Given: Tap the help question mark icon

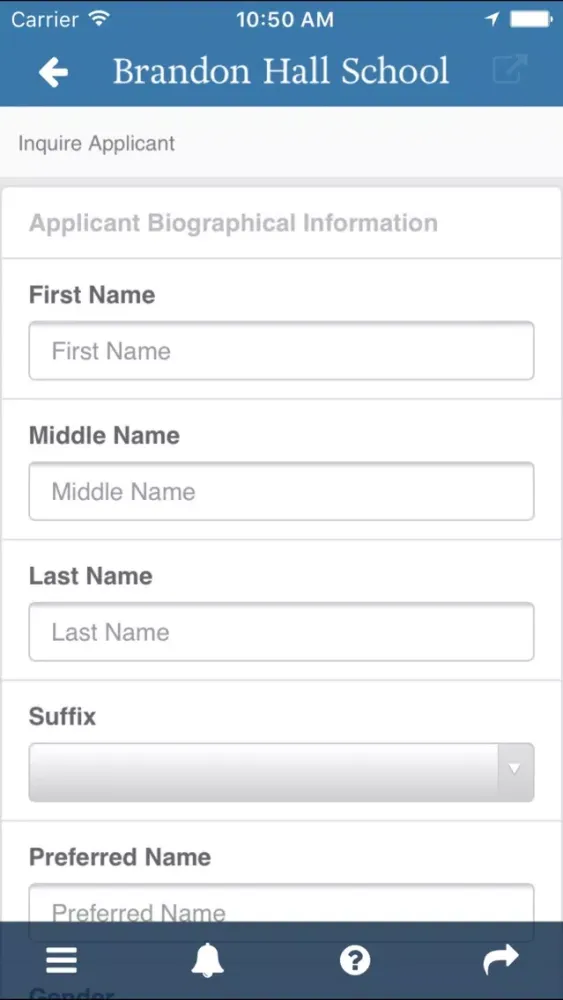Looking at the screenshot, I should pyautogui.click(x=355, y=960).
